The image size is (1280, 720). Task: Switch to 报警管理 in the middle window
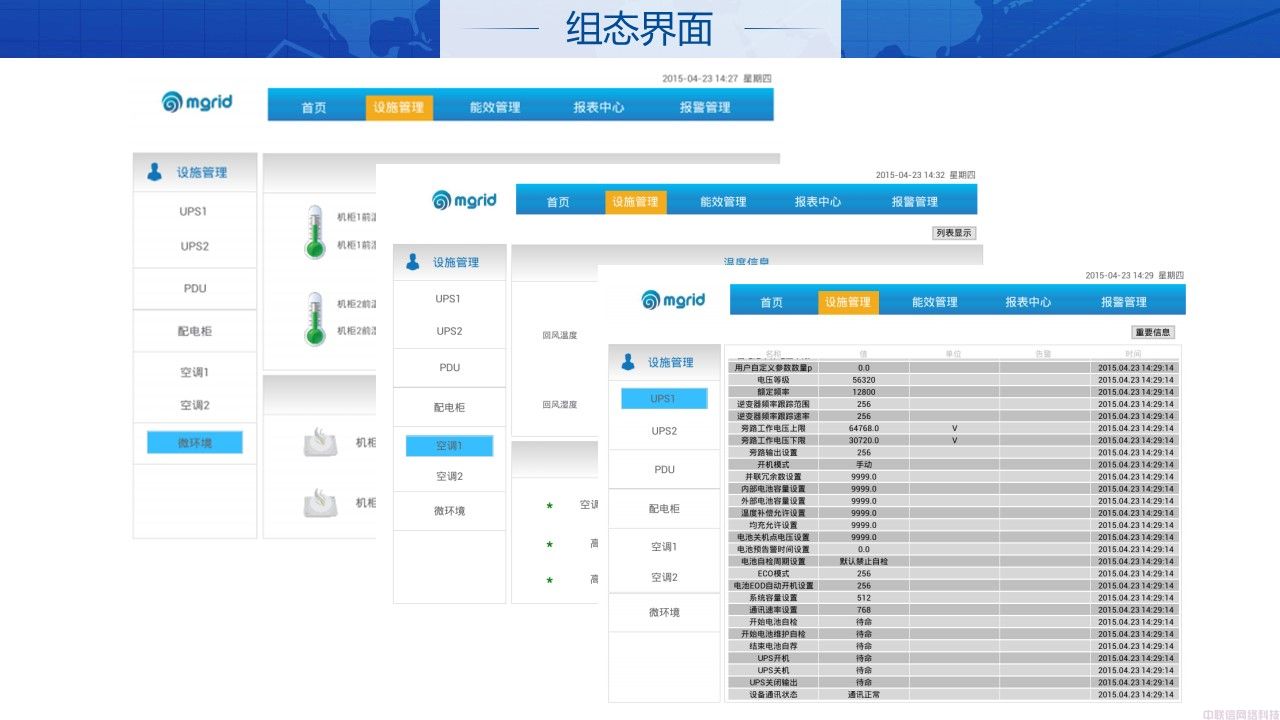click(914, 201)
